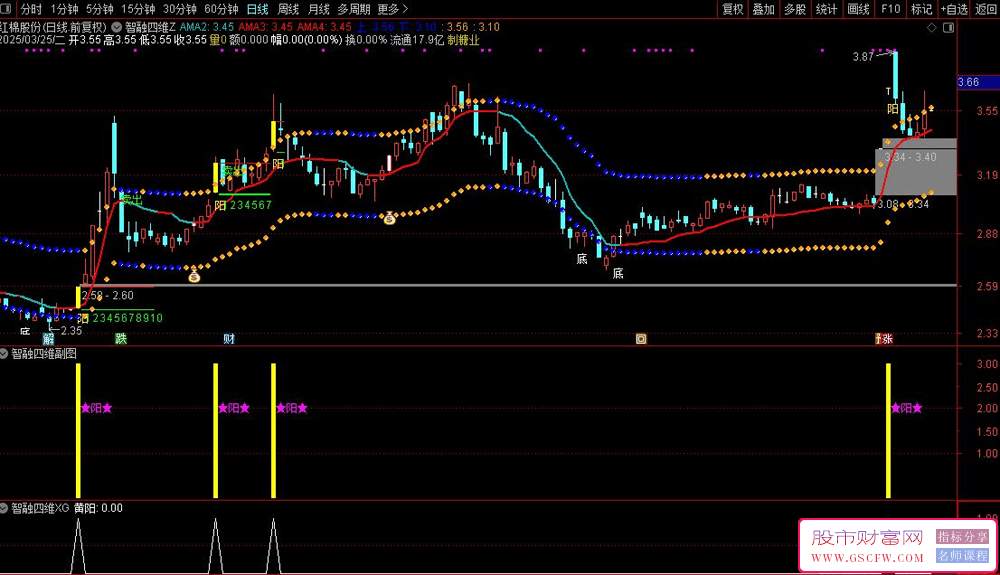Screen dimensions: 1000x575
Task: Toggle the side panel icon at chart top-right
Action: tap(949, 27)
